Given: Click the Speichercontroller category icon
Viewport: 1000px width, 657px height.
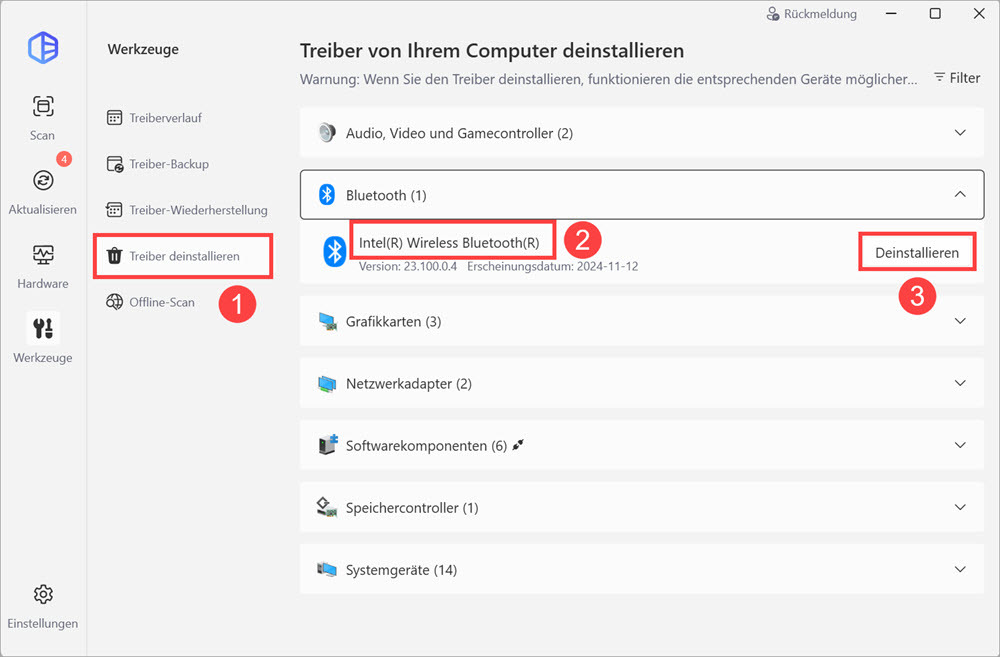Looking at the screenshot, I should tap(327, 507).
